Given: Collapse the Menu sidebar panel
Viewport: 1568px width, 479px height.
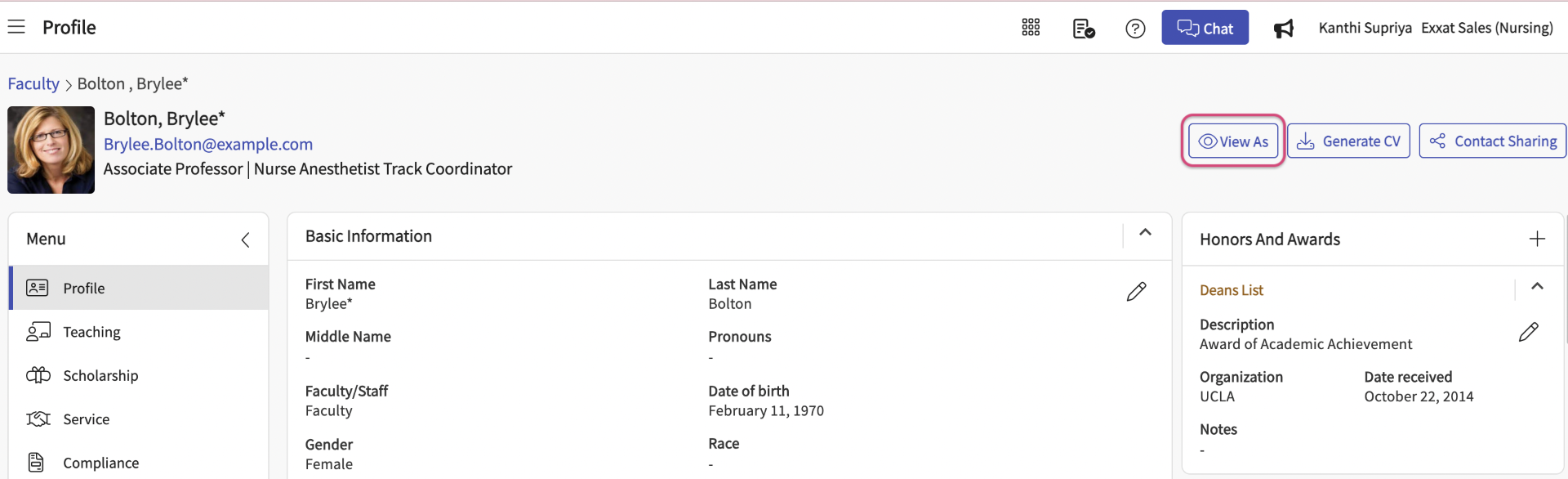Looking at the screenshot, I should 245,239.
